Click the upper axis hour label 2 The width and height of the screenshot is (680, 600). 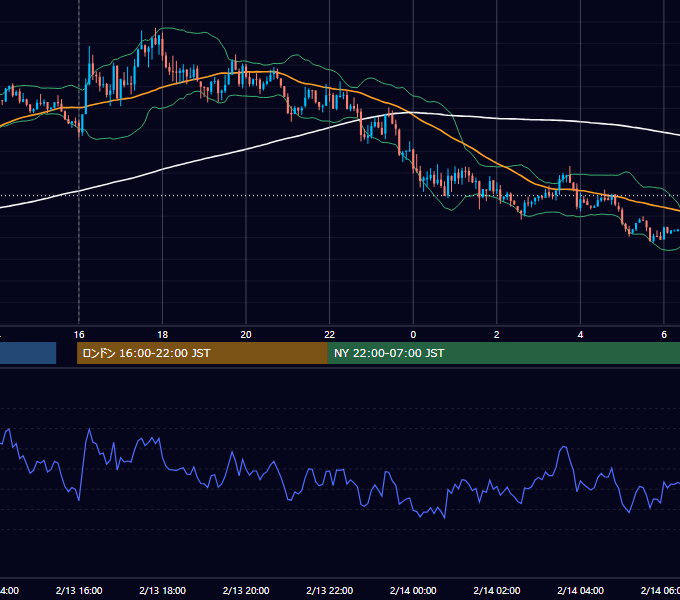tap(497, 335)
